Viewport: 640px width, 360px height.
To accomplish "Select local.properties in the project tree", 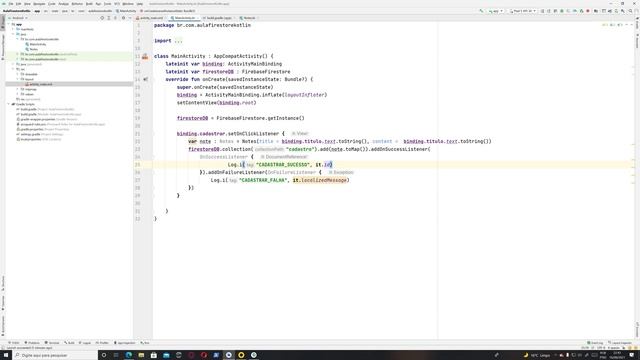I will click(x=39, y=139).
